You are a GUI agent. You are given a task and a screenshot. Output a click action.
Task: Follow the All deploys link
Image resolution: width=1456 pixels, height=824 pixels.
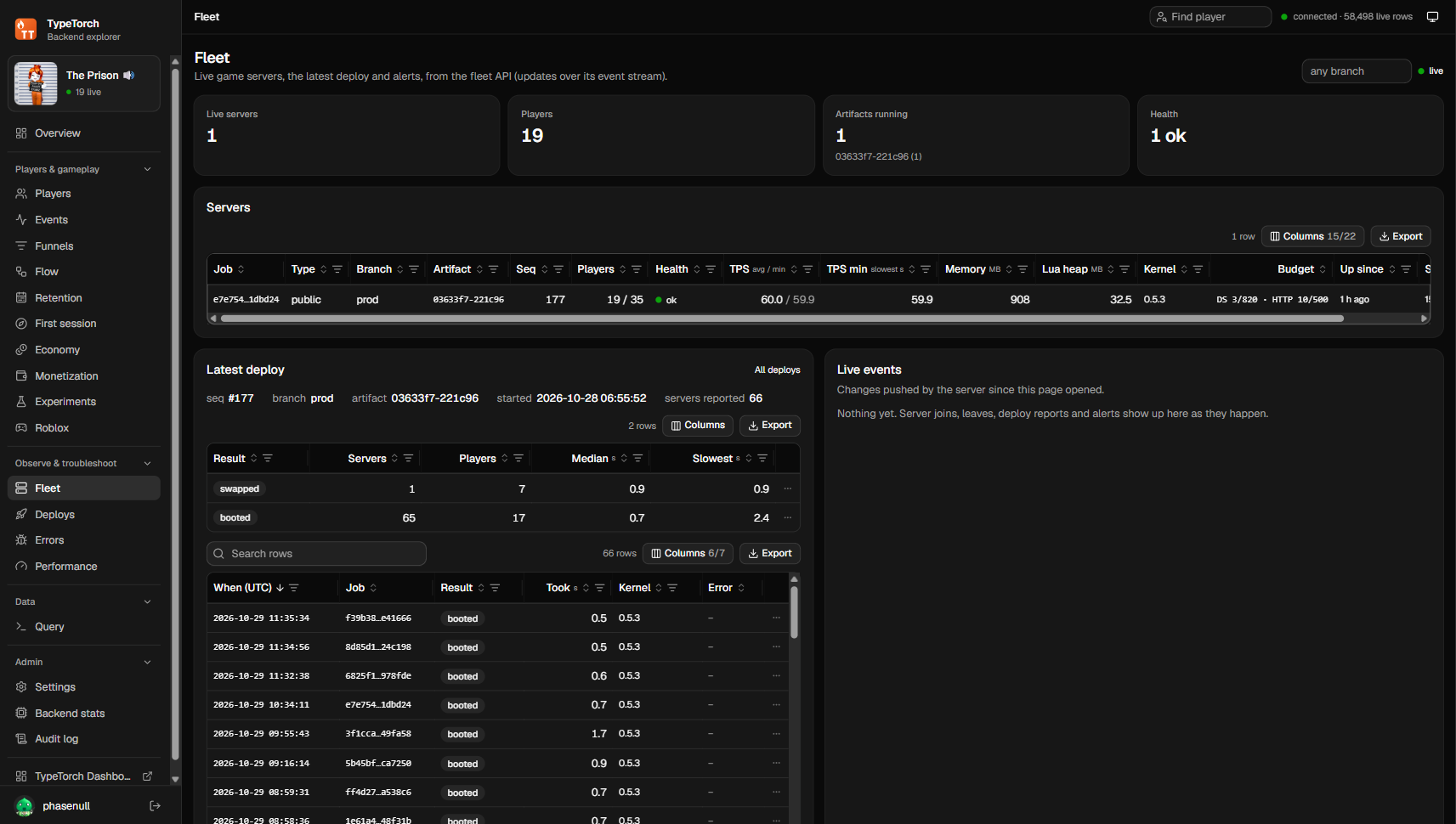coord(778,370)
